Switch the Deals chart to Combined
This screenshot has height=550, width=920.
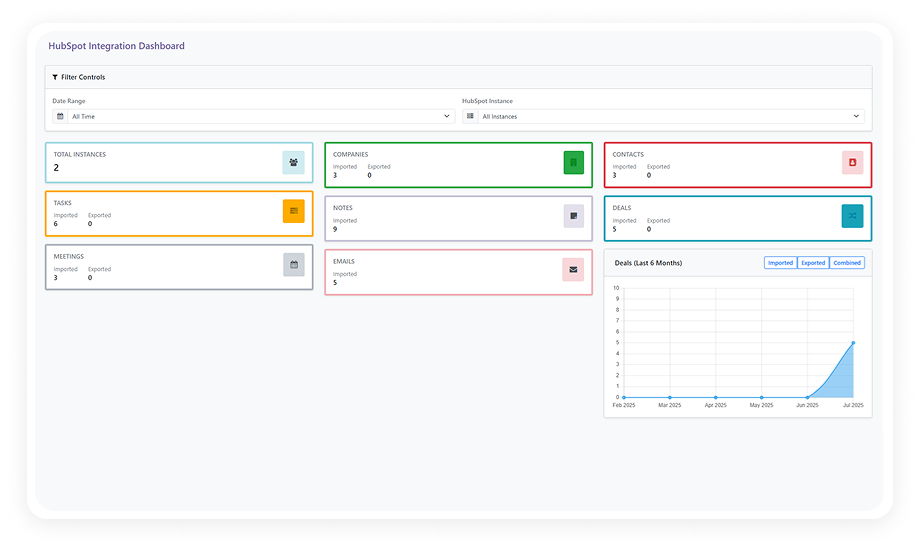coord(847,263)
